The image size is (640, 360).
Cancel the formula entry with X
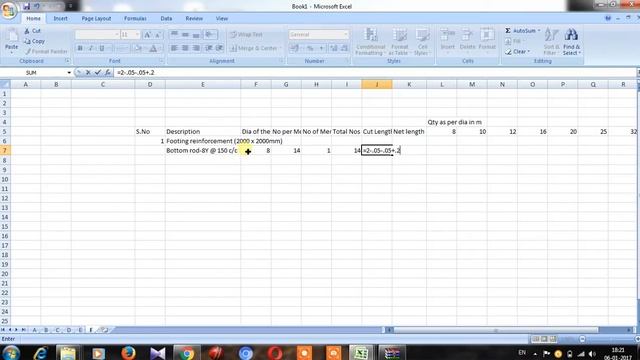[88, 73]
